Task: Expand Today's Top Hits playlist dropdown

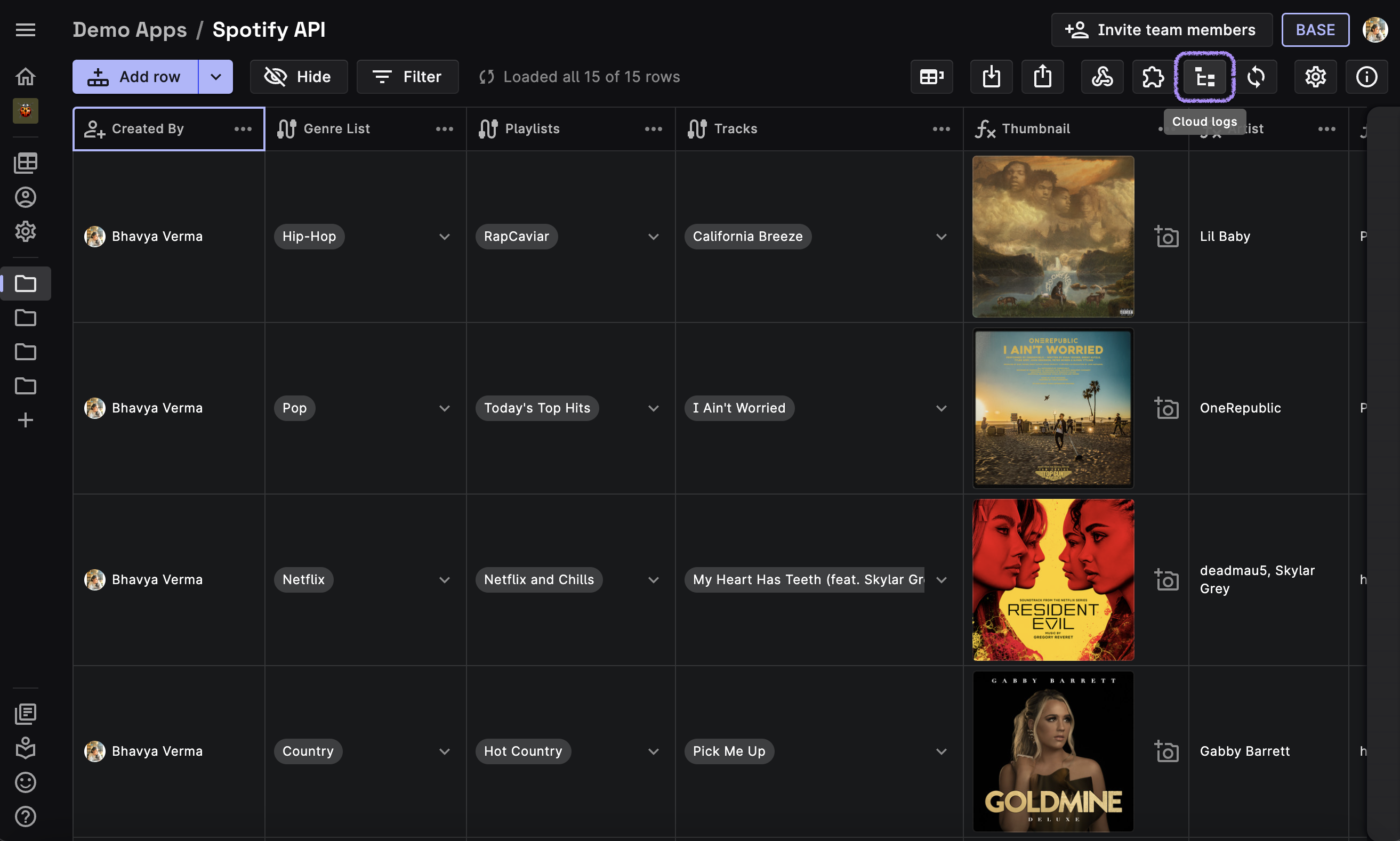Action: tap(653, 408)
